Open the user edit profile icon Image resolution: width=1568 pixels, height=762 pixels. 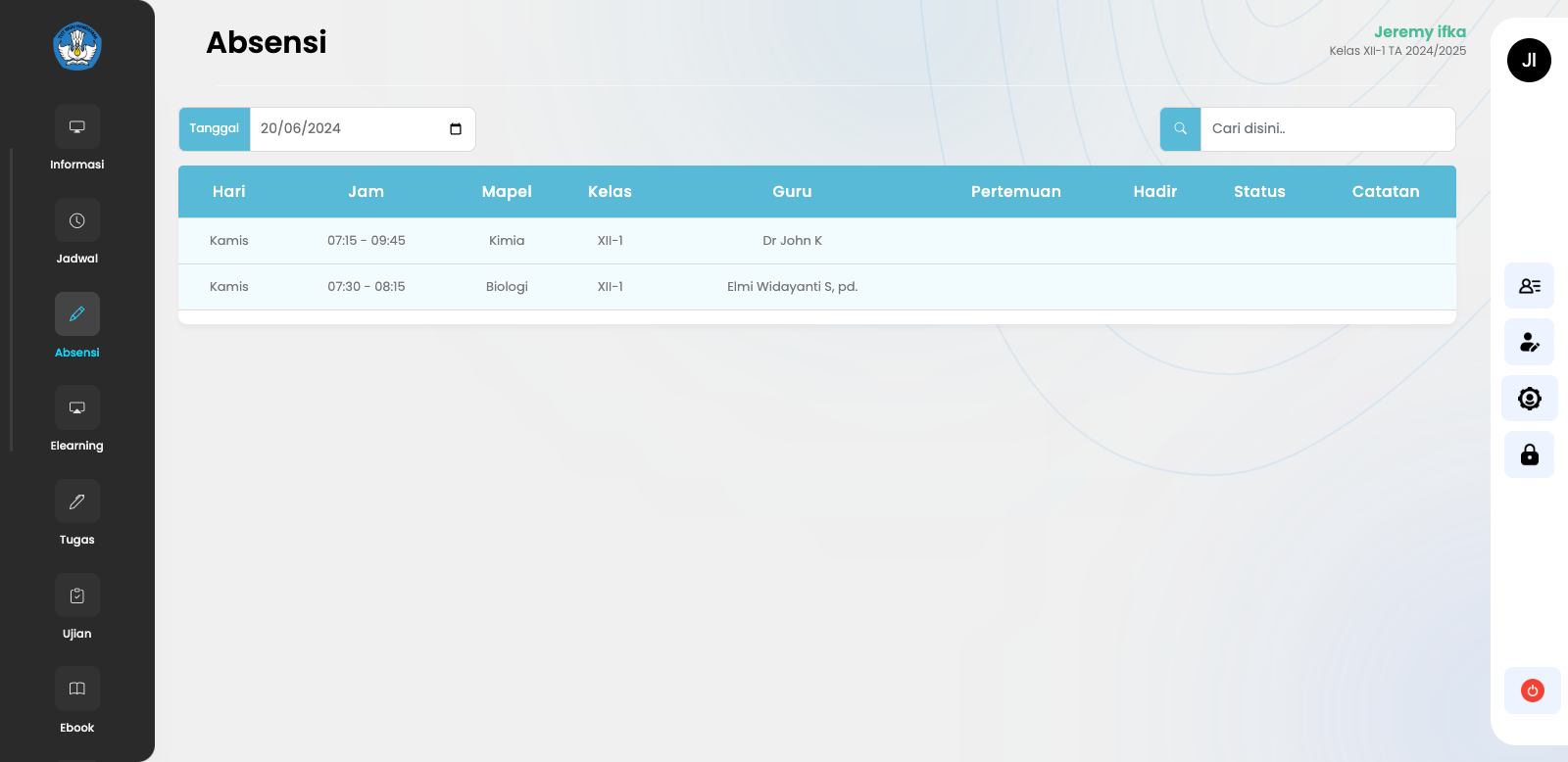coord(1529,342)
